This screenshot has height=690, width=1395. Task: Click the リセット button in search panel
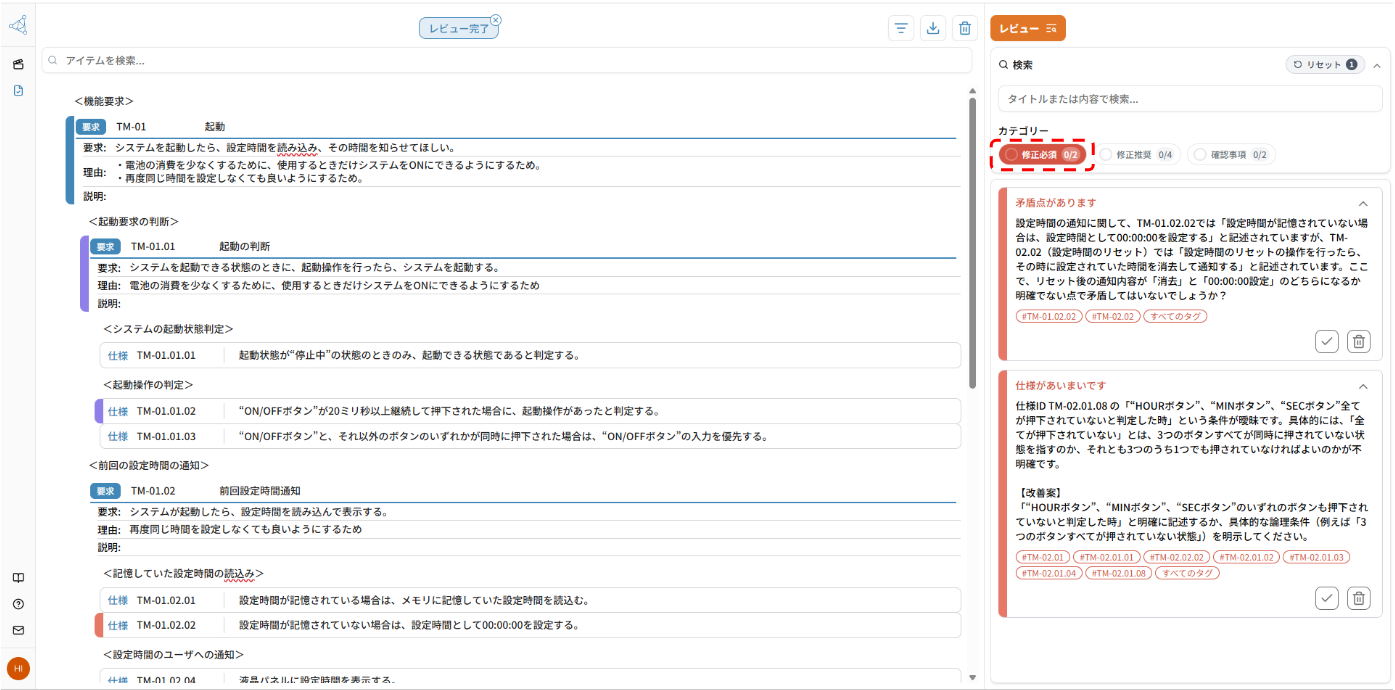click(x=1325, y=63)
